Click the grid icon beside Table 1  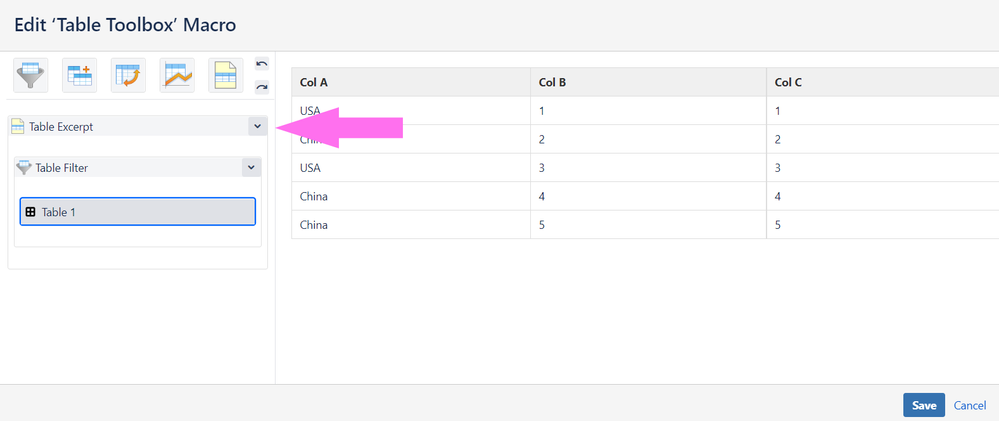(x=30, y=212)
